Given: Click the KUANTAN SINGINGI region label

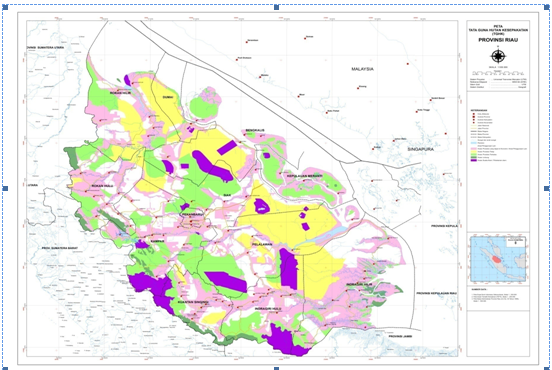Looking at the screenshot, I should [x=193, y=302].
